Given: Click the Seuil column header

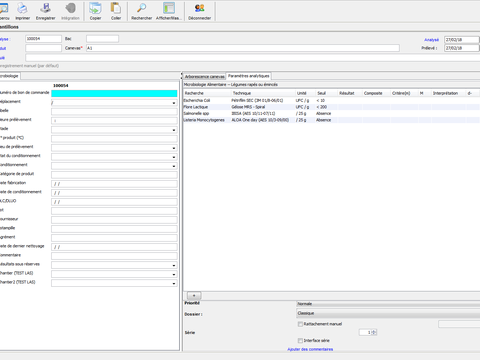Looking at the screenshot, I should pyautogui.click(x=326, y=93).
